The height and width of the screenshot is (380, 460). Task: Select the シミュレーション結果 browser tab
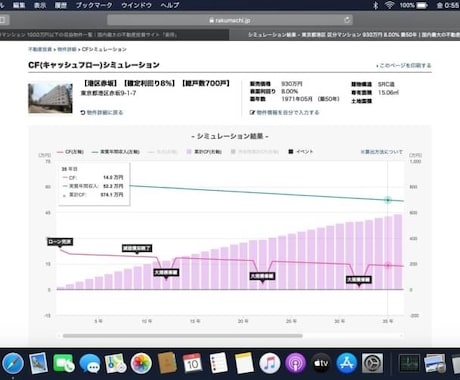click(344, 35)
